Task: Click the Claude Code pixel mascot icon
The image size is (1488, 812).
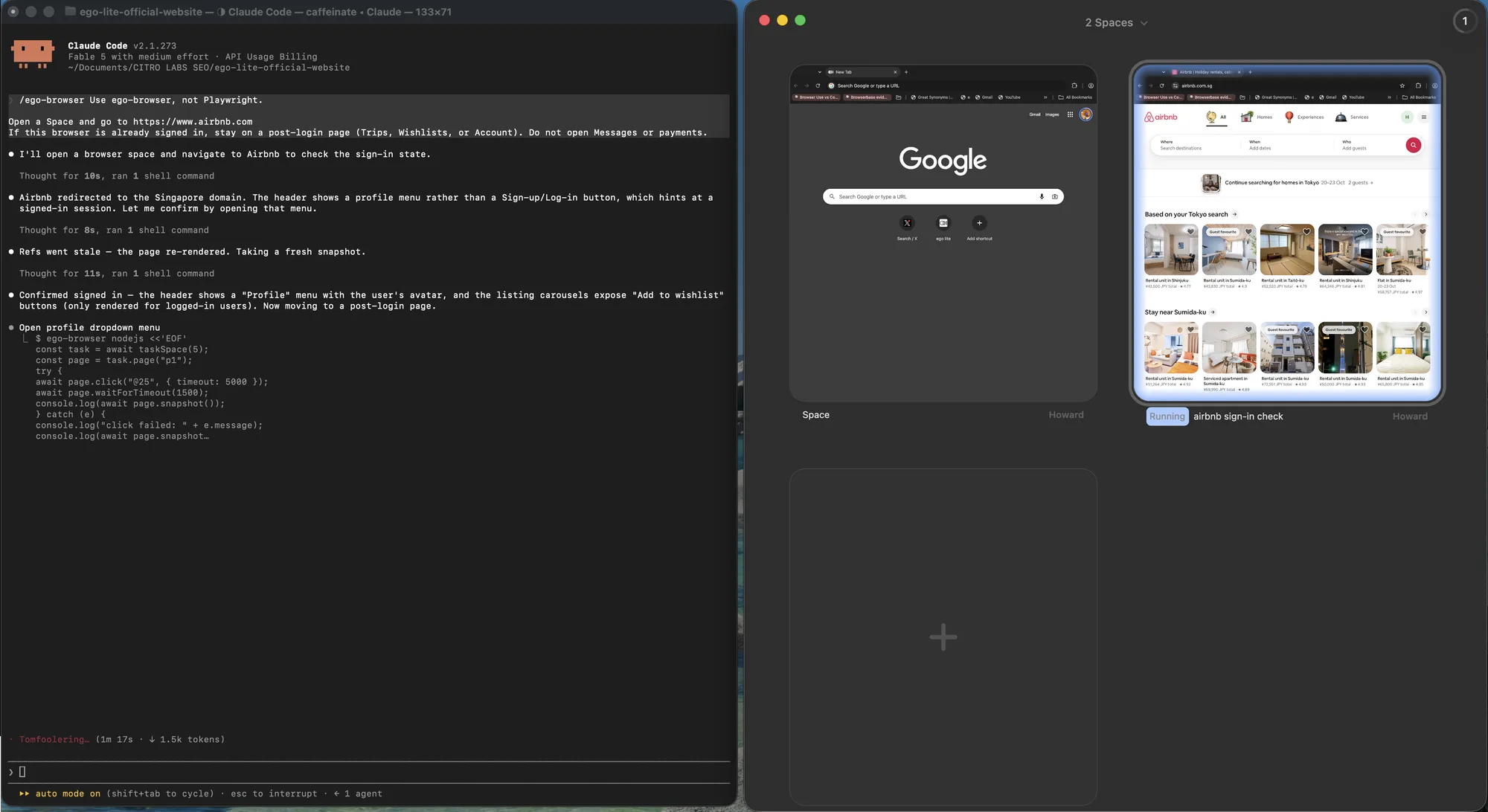Action: [x=33, y=54]
